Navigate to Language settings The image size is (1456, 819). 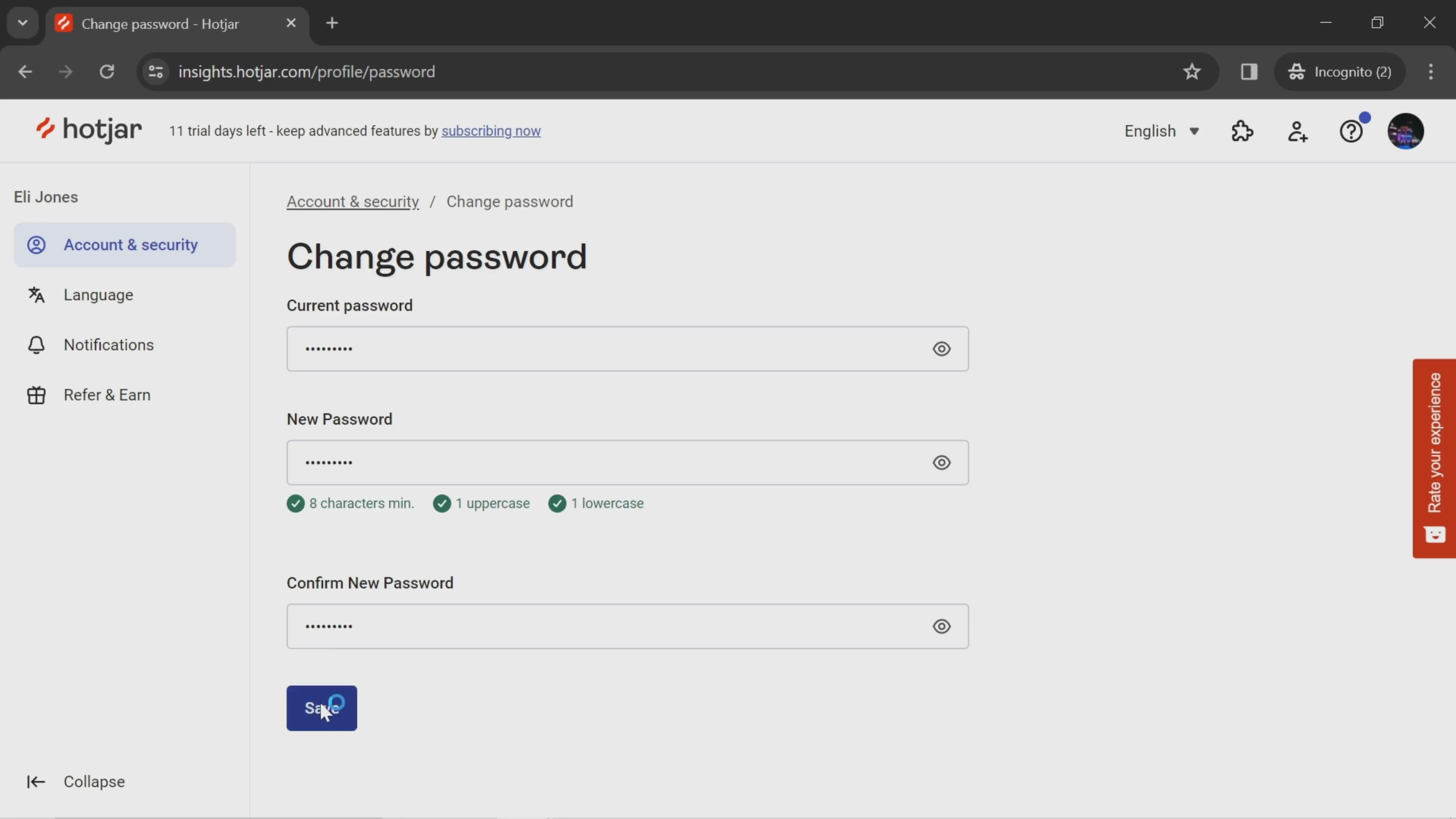click(98, 294)
